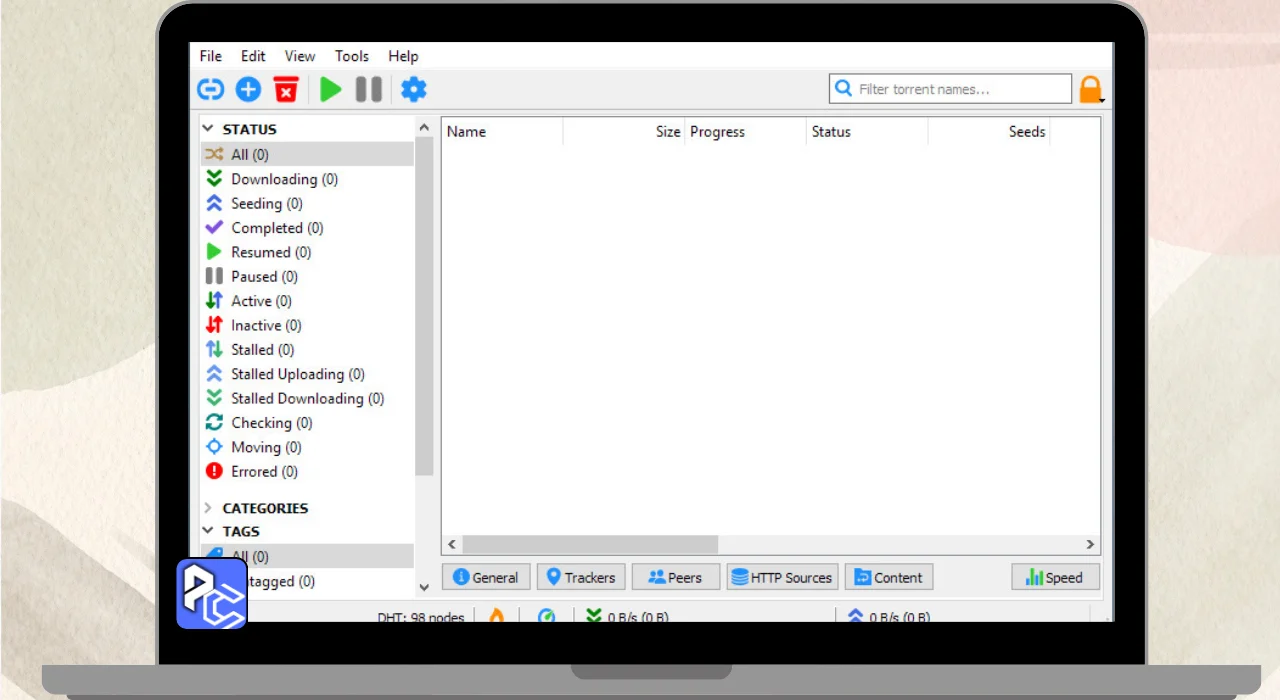
Task: Click the Add torrent link icon
Action: (210, 90)
